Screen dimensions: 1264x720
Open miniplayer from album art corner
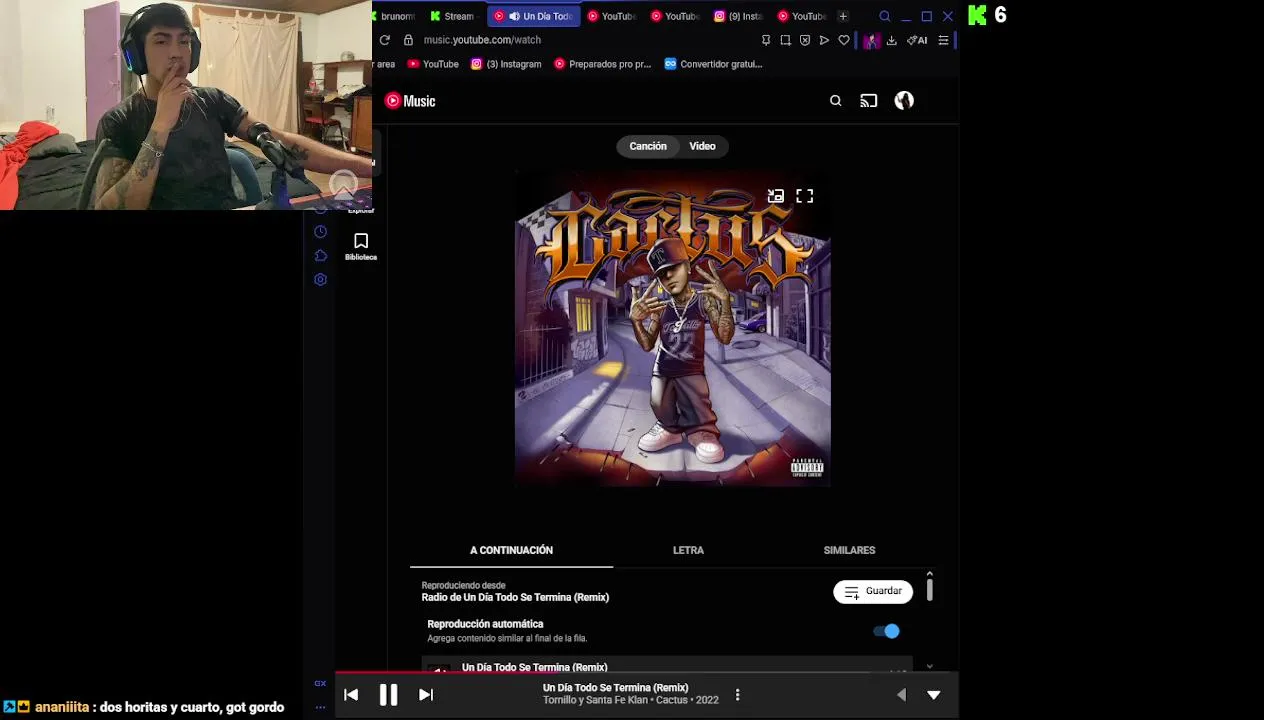[x=775, y=196]
